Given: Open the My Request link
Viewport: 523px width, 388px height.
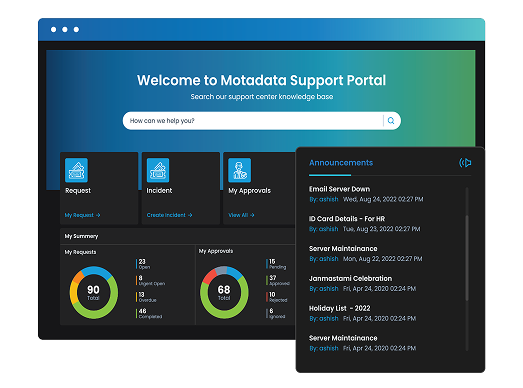Looking at the screenshot, I should pyautogui.click(x=82, y=215).
